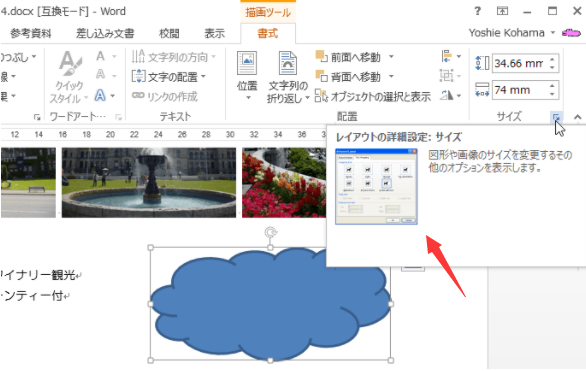Open text effects A icon
586x371 pixels.
(x=100, y=95)
